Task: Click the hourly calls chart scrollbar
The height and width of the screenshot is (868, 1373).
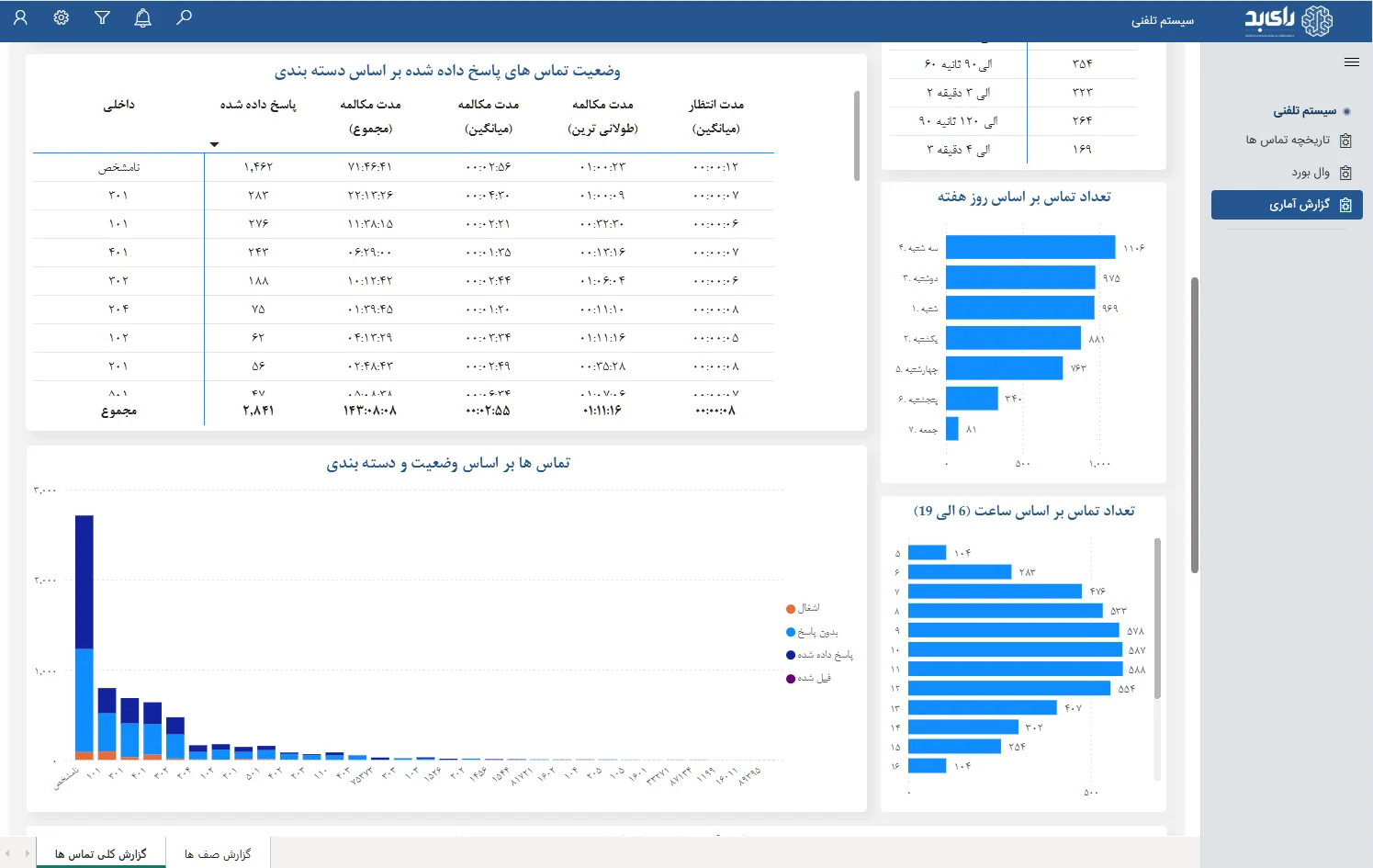Action: coord(1157,618)
